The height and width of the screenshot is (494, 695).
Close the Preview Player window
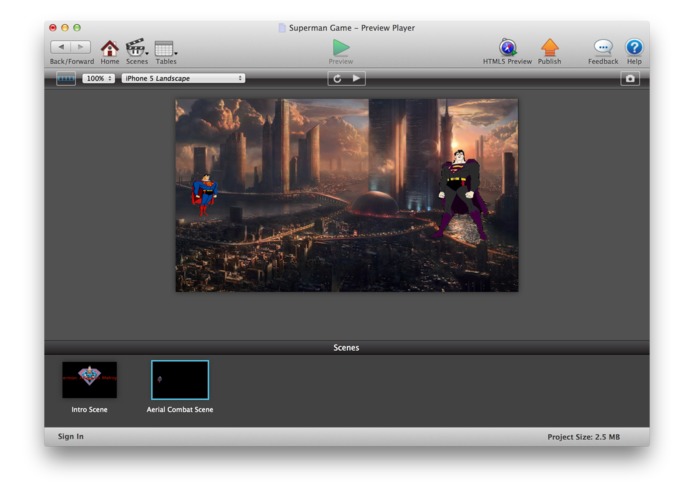click(53, 27)
